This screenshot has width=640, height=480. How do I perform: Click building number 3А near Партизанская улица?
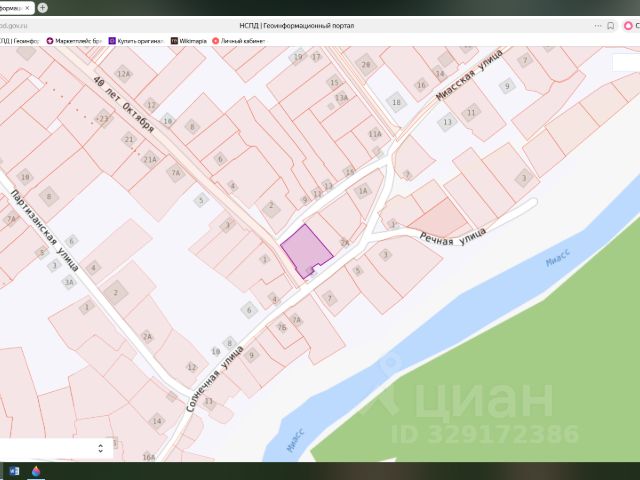point(69,282)
